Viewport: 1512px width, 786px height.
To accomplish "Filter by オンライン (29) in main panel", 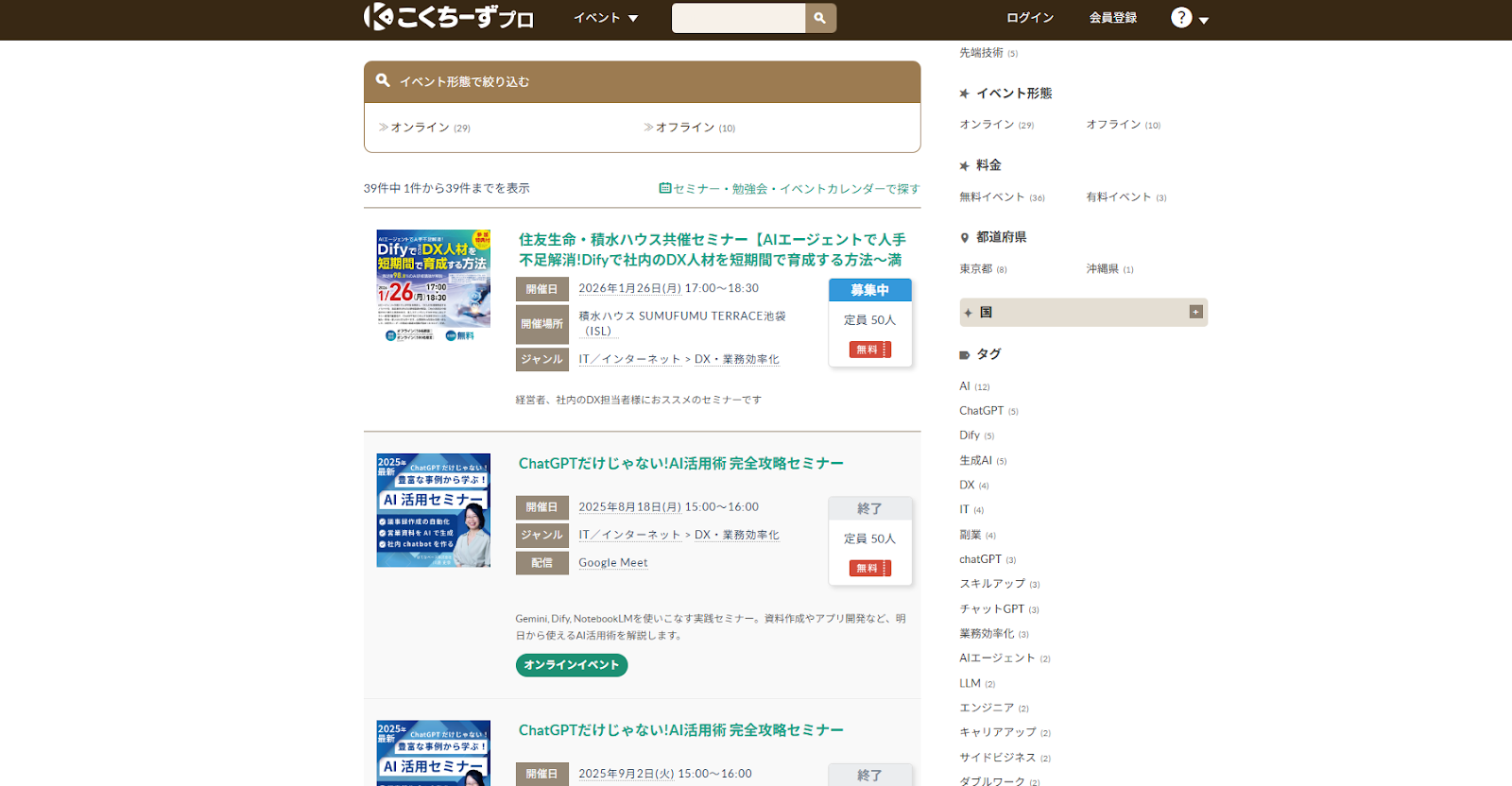I will pyautogui.click(x=425, y=128).
